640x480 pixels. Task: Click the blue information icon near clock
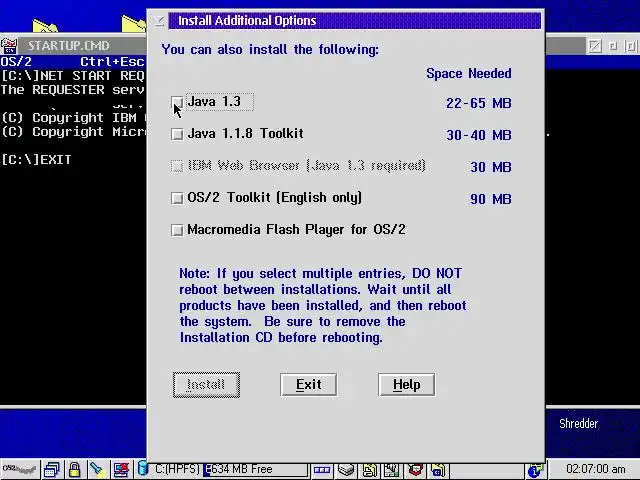(535, 470)
